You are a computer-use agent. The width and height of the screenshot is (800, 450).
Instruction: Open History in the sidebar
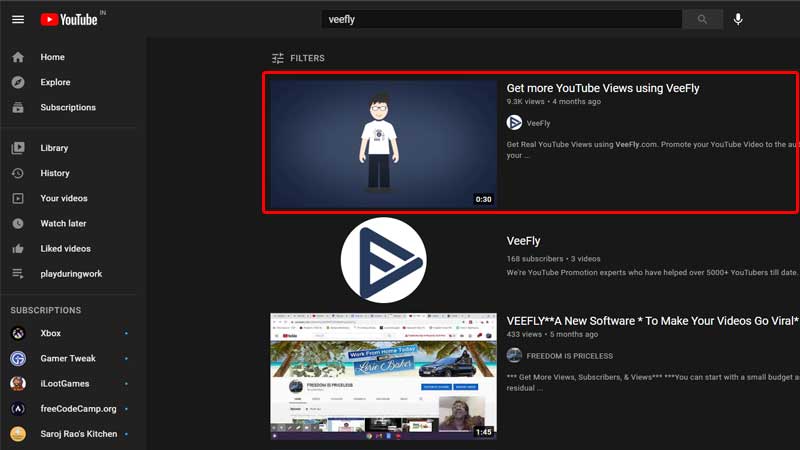click(x=55, y=173)
